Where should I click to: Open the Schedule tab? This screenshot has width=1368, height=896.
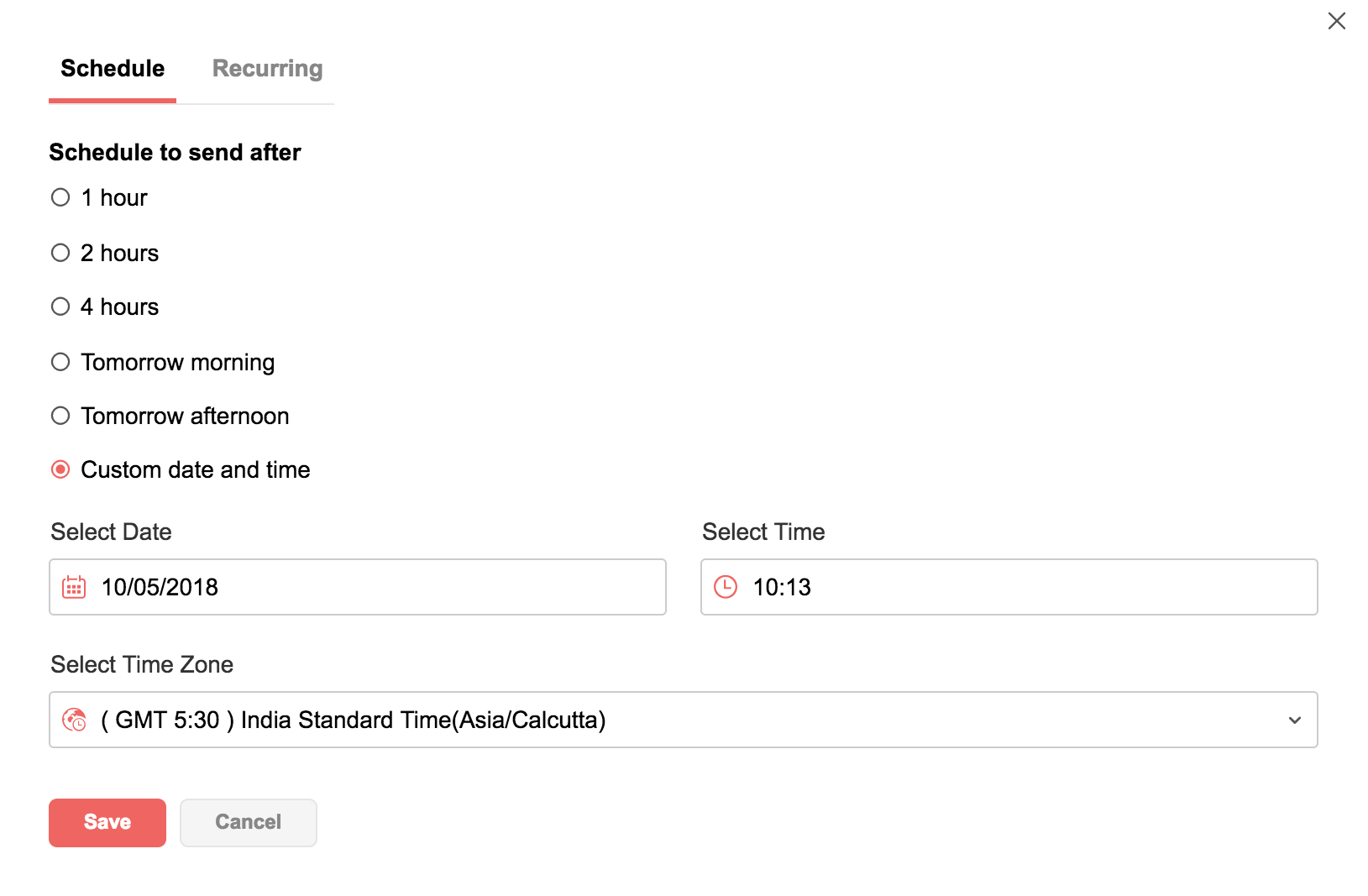tap(113, 69)
